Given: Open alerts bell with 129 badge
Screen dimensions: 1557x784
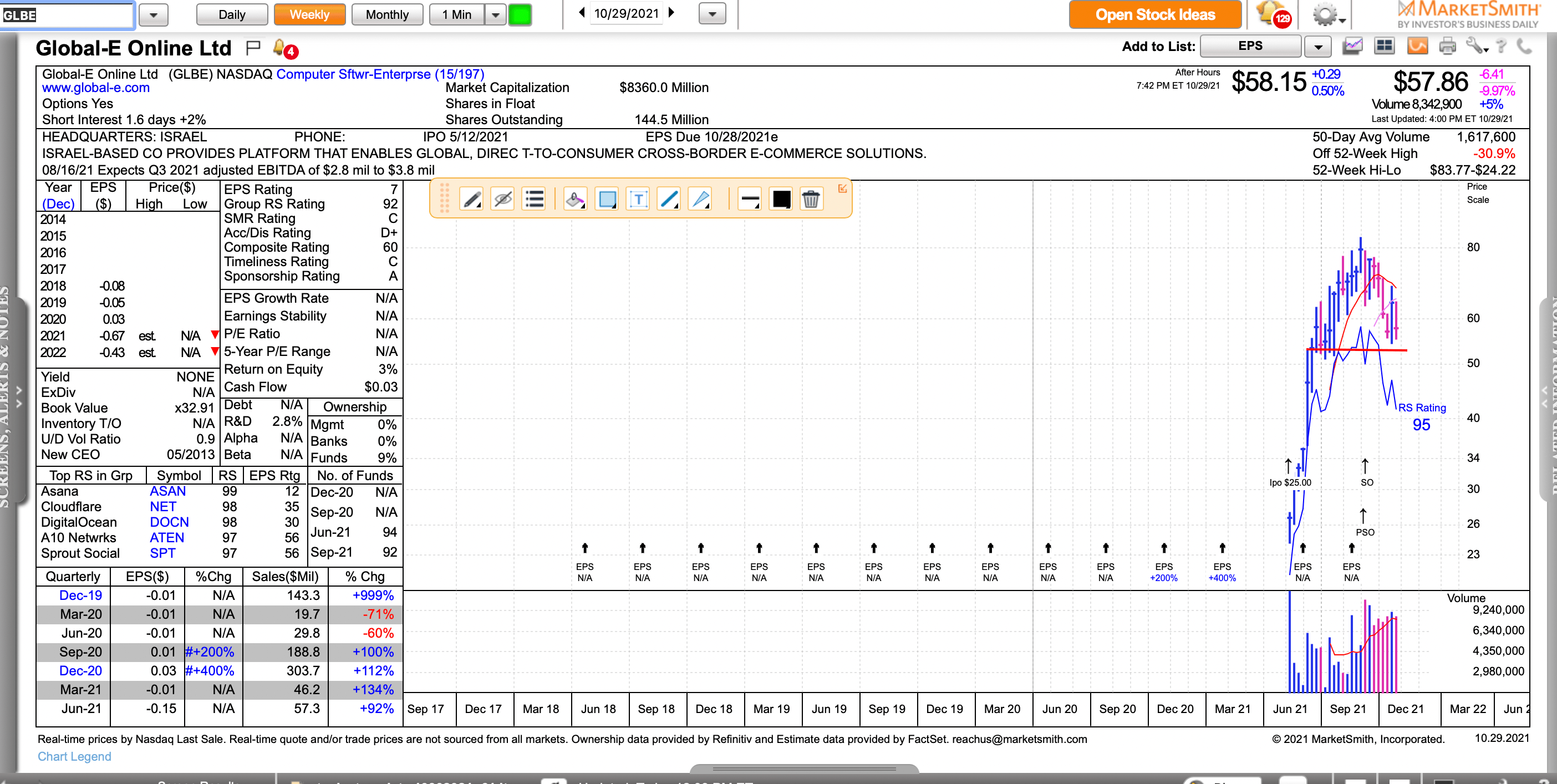Looking at the screenshot, I should [x=1273, y=14].
